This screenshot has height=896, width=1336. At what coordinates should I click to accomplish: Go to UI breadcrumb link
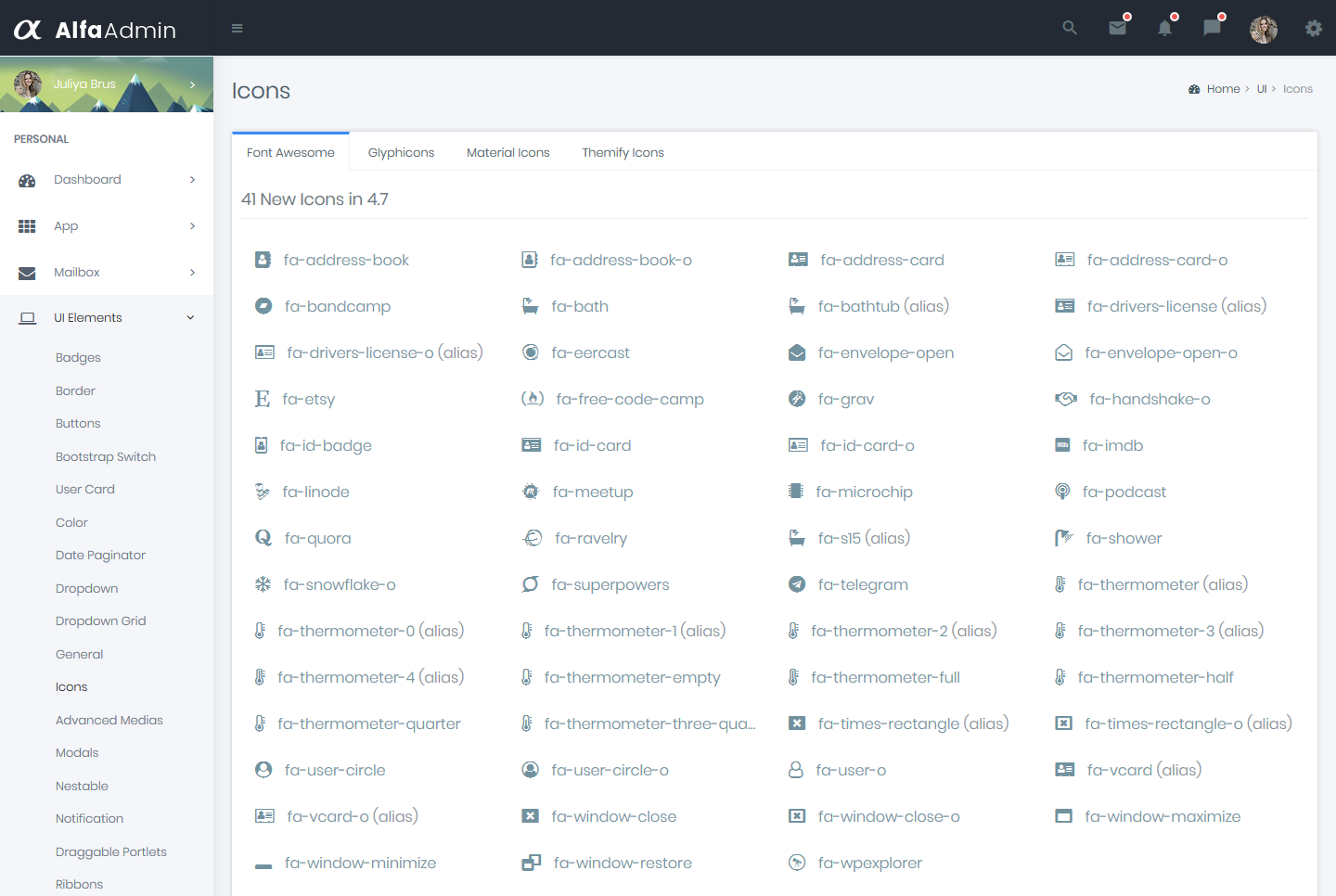pos(1262,89)
